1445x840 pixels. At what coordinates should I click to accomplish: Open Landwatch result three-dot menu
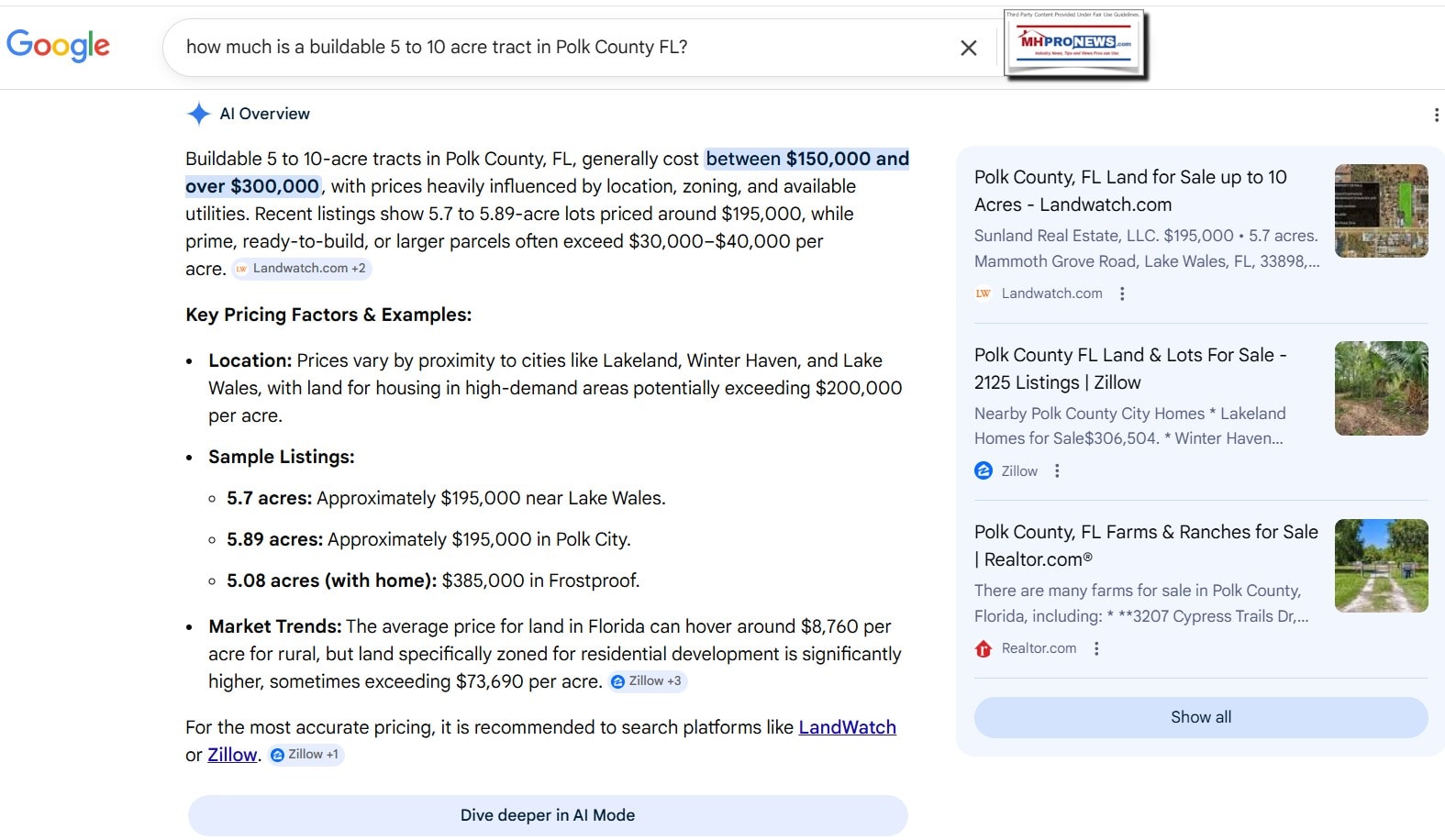(1122, 293)
